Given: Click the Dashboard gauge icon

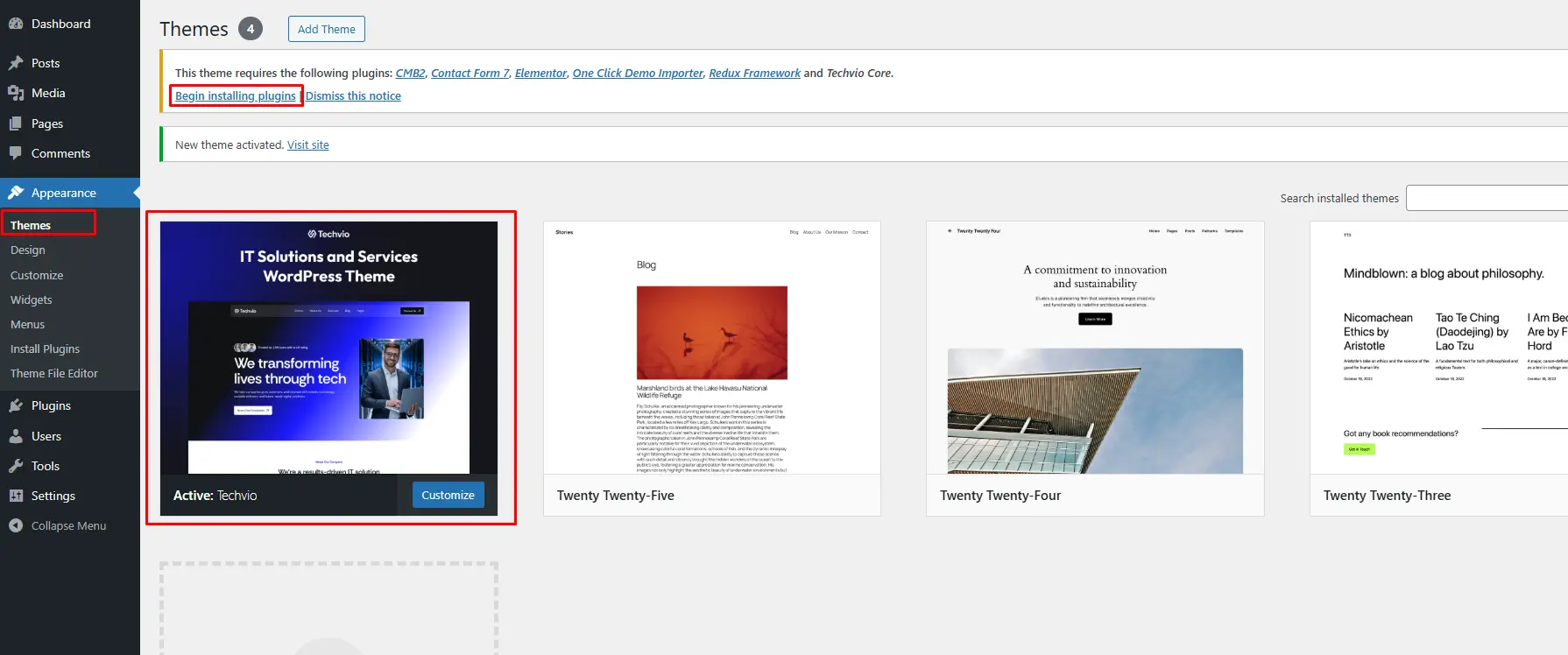Looking at the screenshot, I should click(x=16, y=24).
